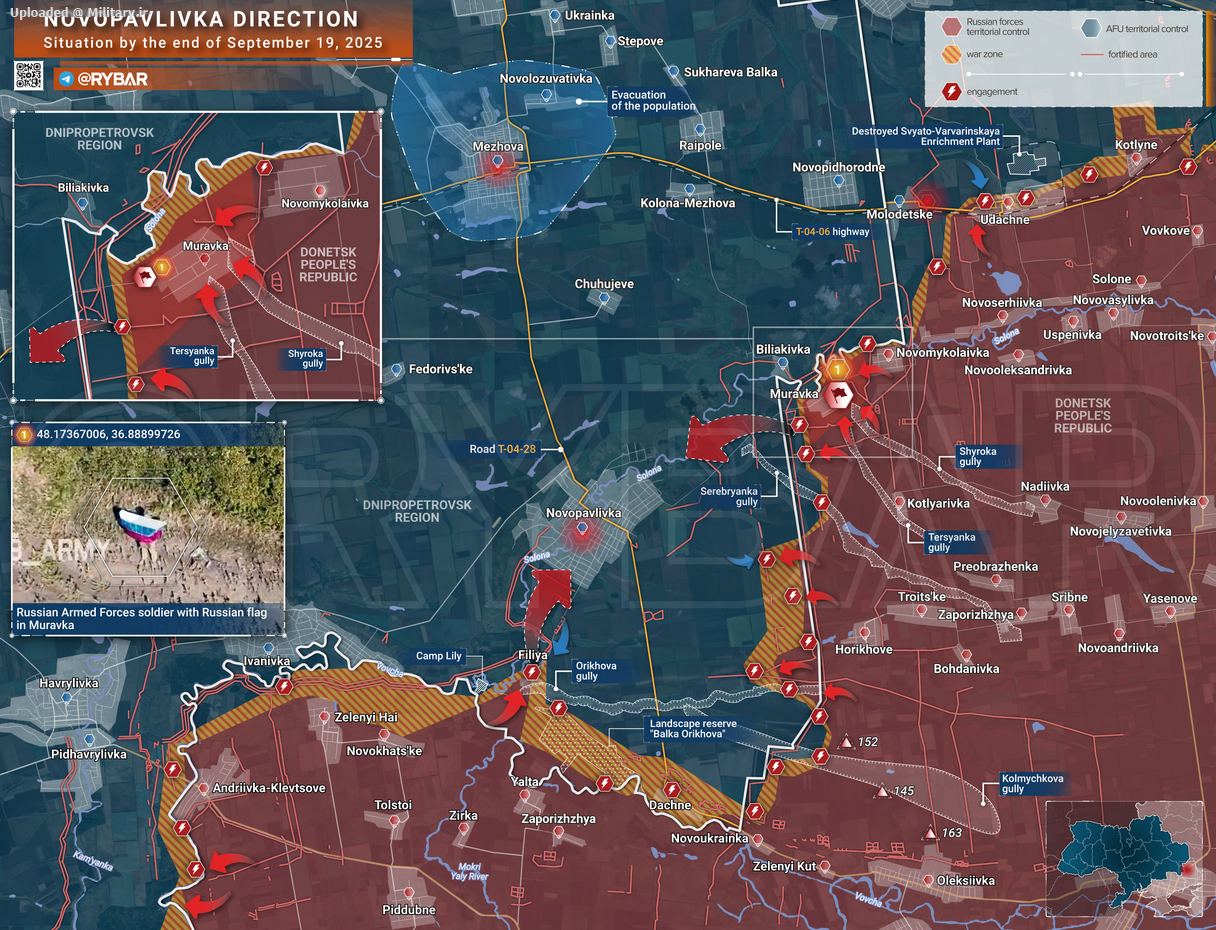
Task: Click the Kolmychkova gully label
Action: tap(1031, 783)
